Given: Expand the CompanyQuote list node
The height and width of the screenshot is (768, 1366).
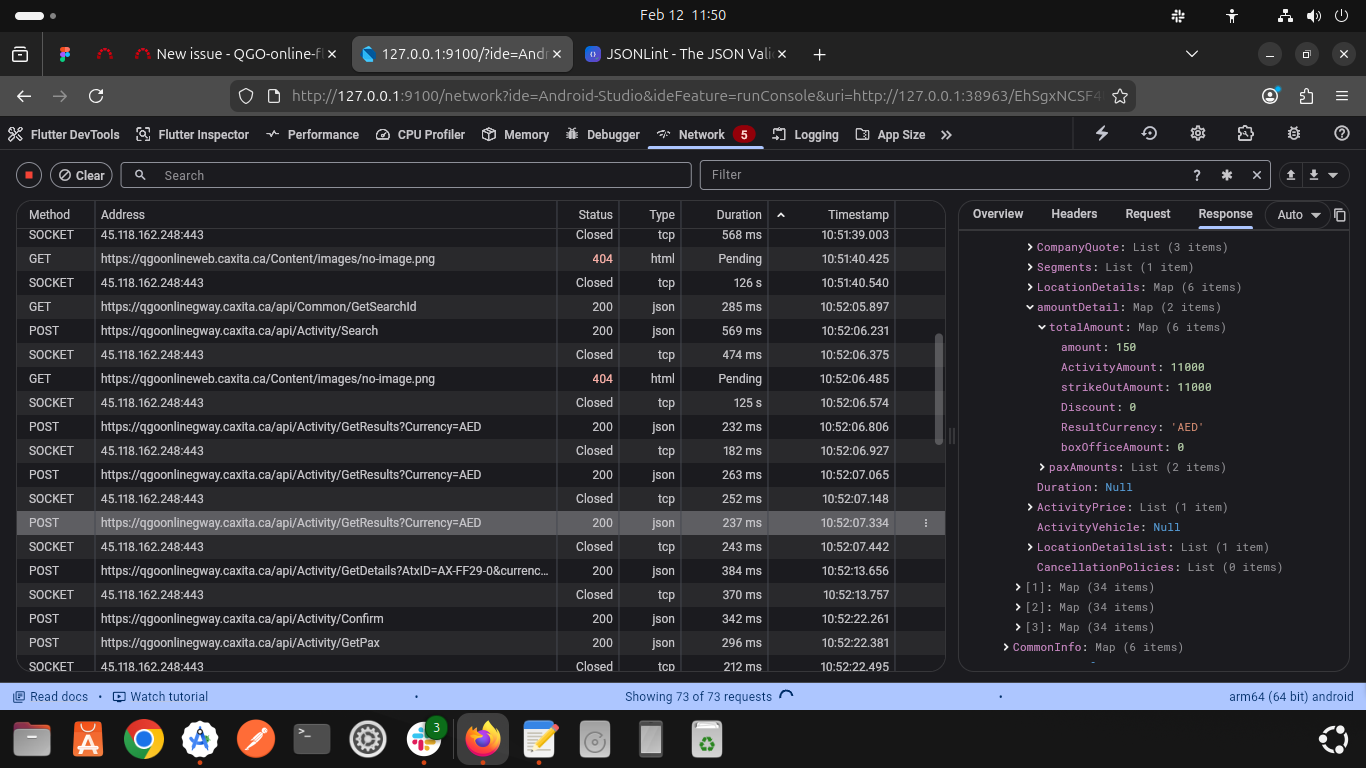Looking at the screenshot, I should pyautogui.click(x=1030, y=248).
